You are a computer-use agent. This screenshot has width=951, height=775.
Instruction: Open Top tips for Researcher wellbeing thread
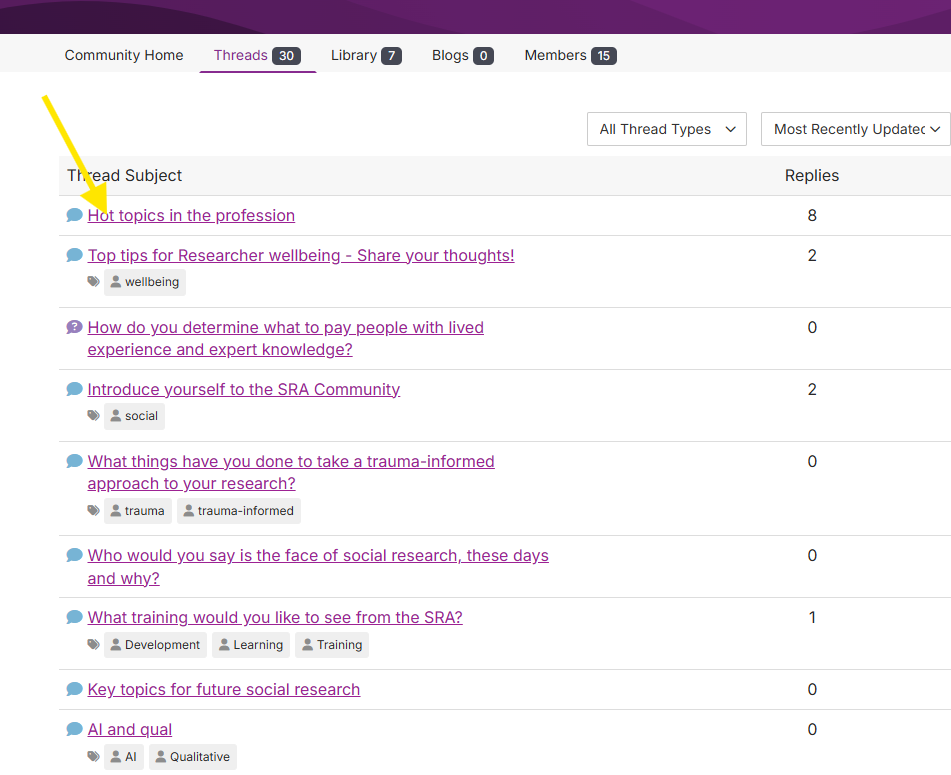tap(301, 255)
